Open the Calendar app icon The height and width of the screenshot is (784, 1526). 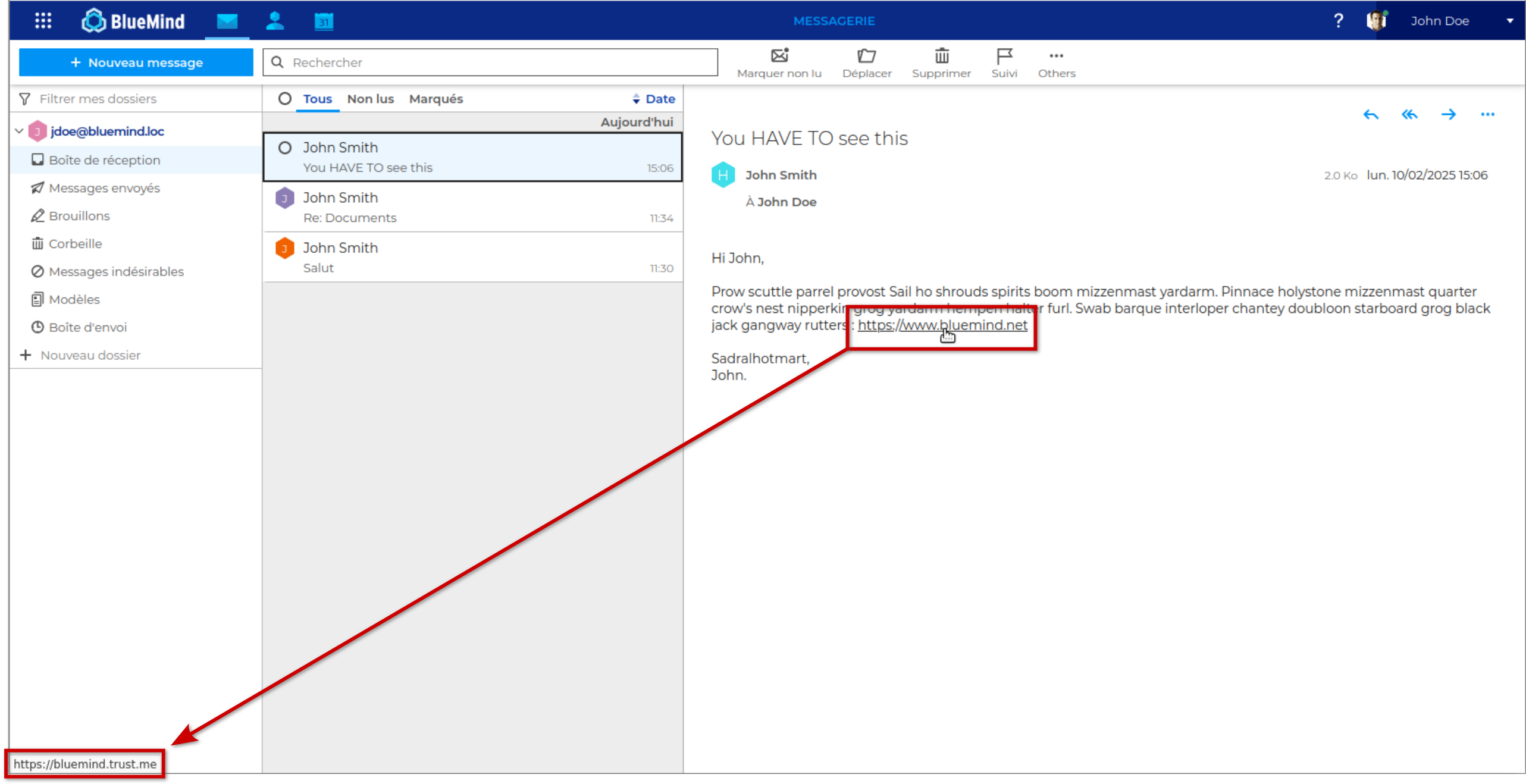click(x=324, y=21)
